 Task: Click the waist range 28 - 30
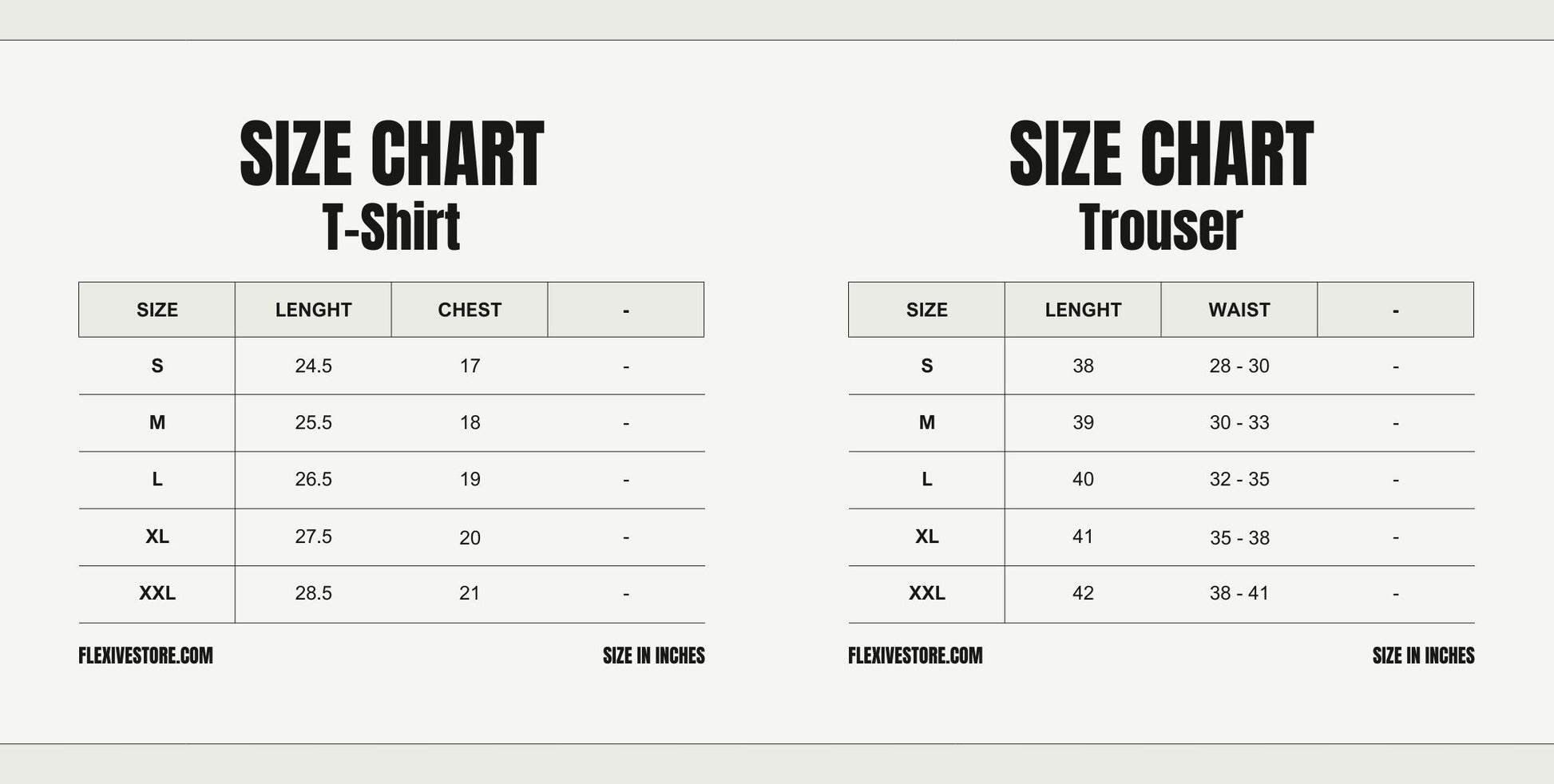coord(1239,366)
